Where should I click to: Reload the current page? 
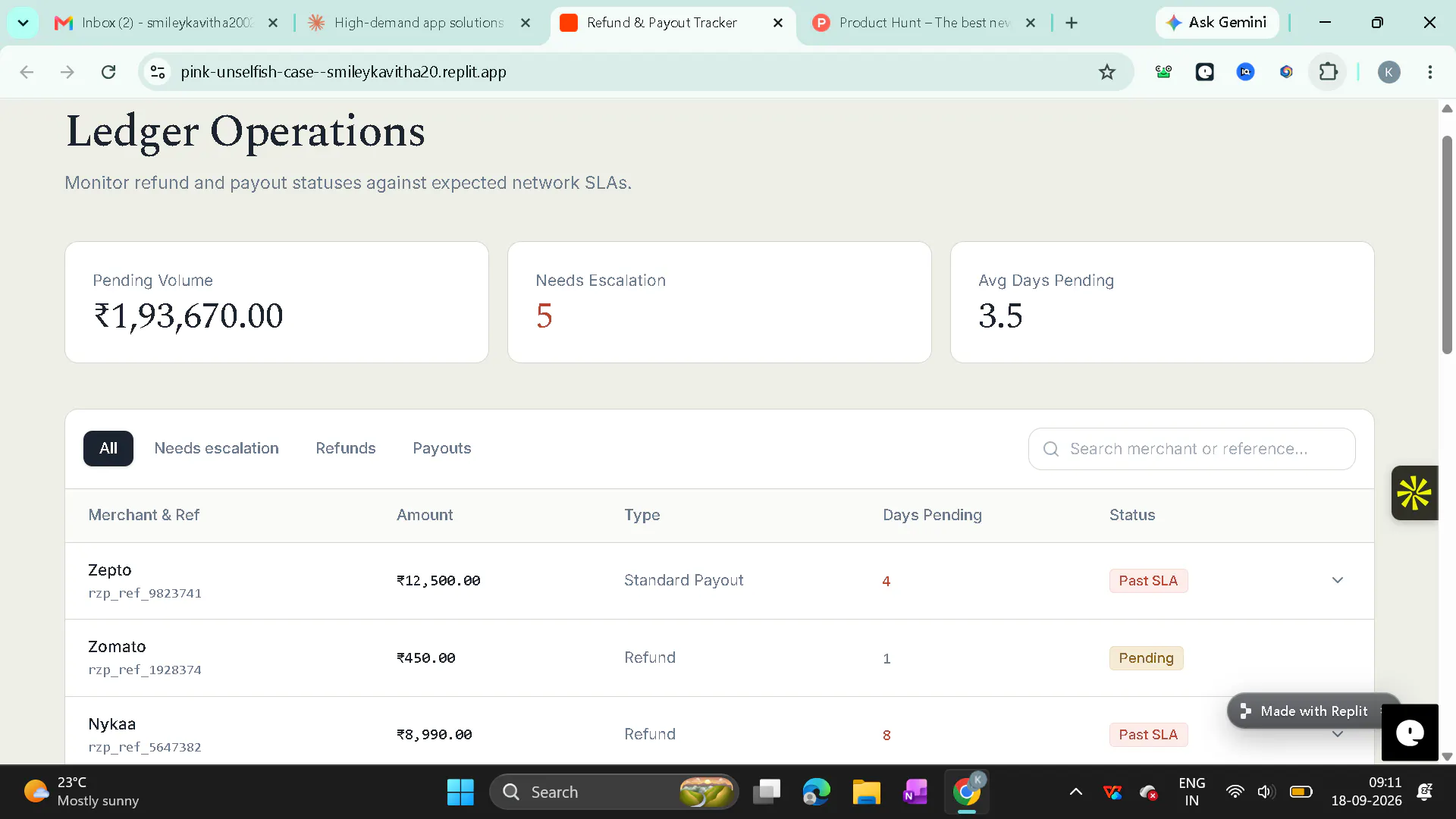point(108,72)
